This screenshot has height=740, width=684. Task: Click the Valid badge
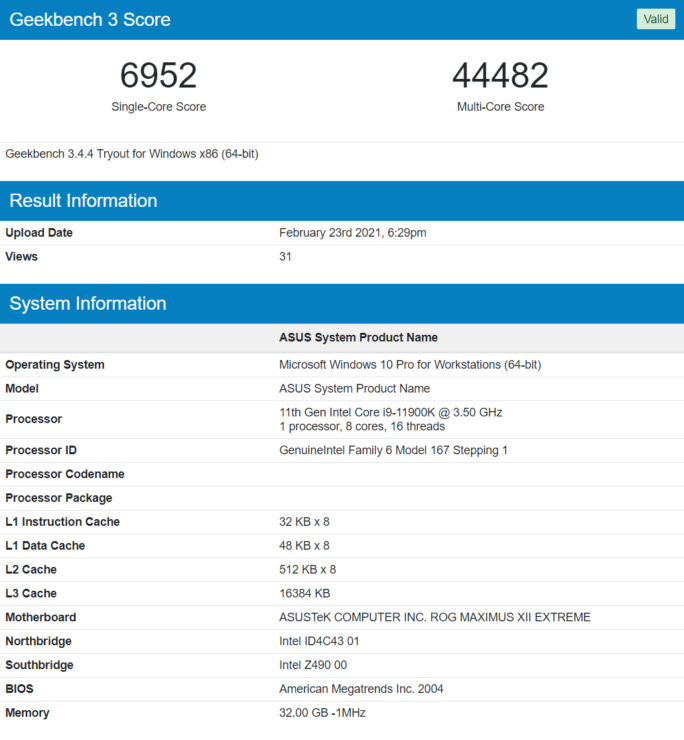point(656,19)
